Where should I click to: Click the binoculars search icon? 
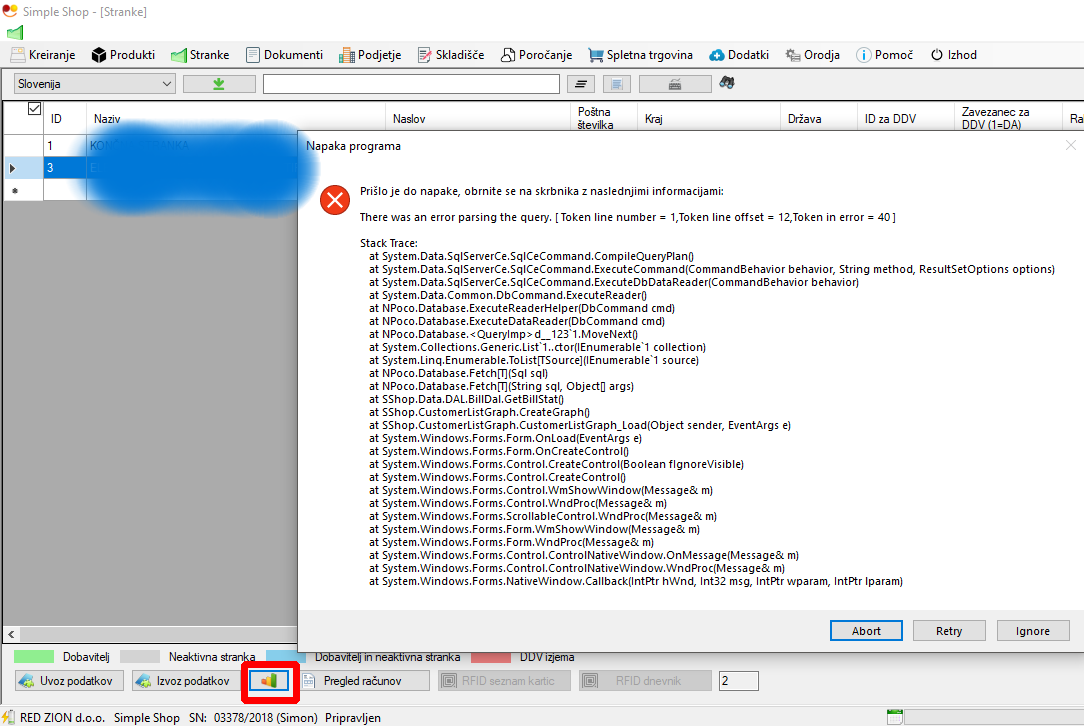tap(728, 84)
